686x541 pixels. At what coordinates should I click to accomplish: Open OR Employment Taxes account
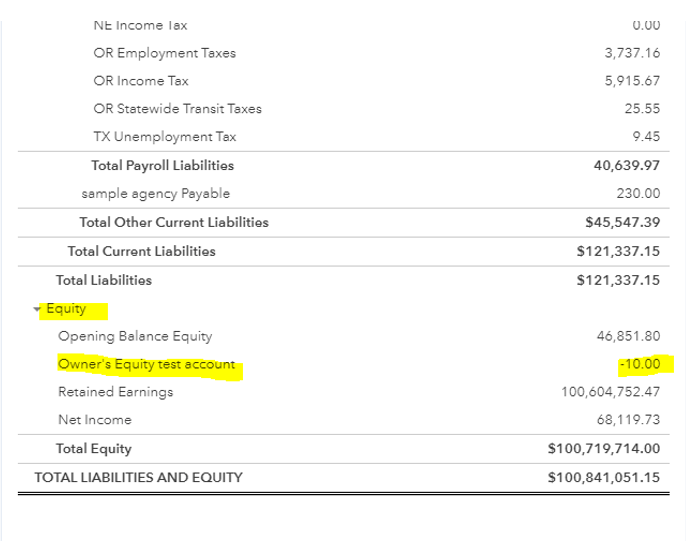(x=165, y=53)
